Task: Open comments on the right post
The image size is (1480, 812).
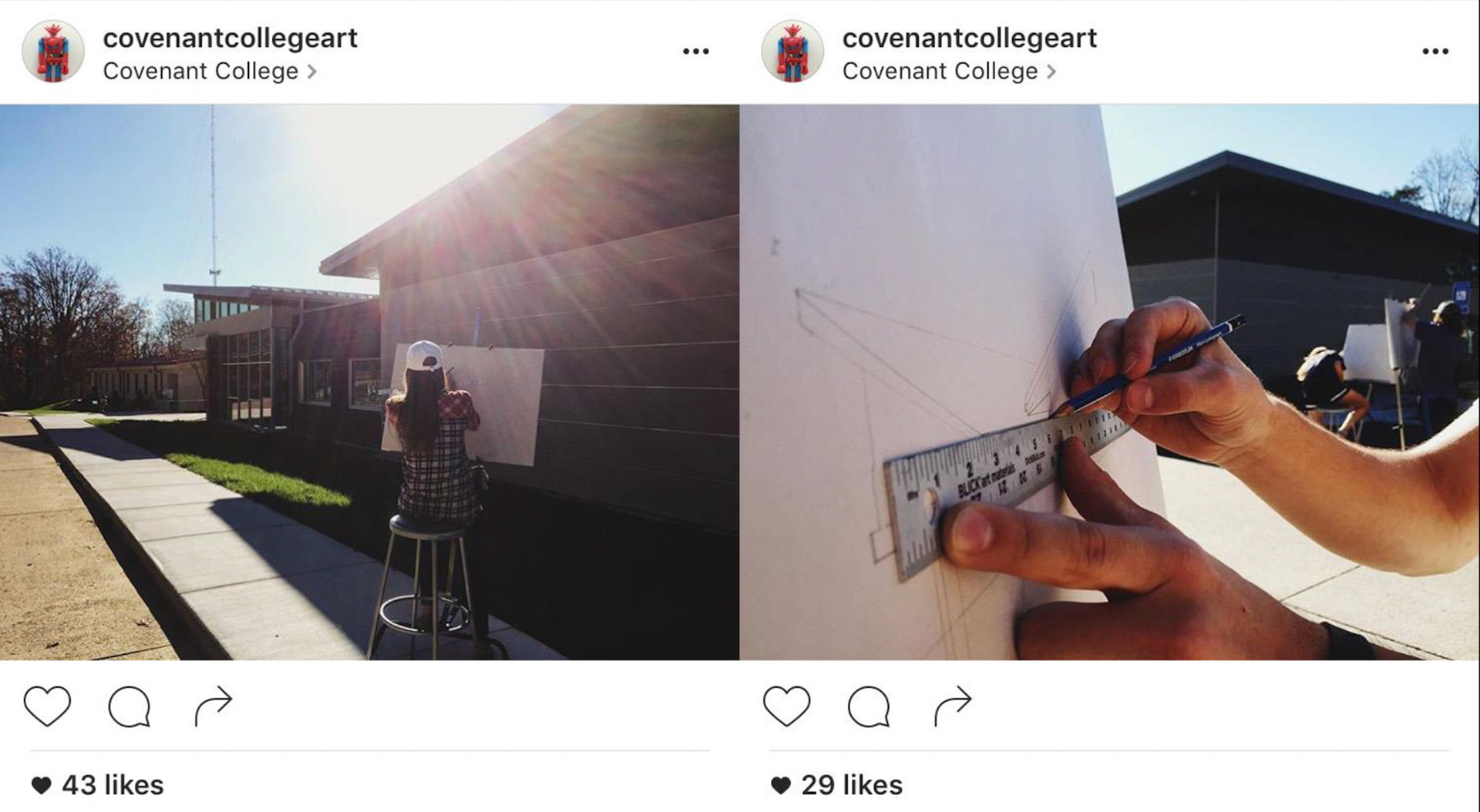Action: pyautogui.click(x=869, y=706)
